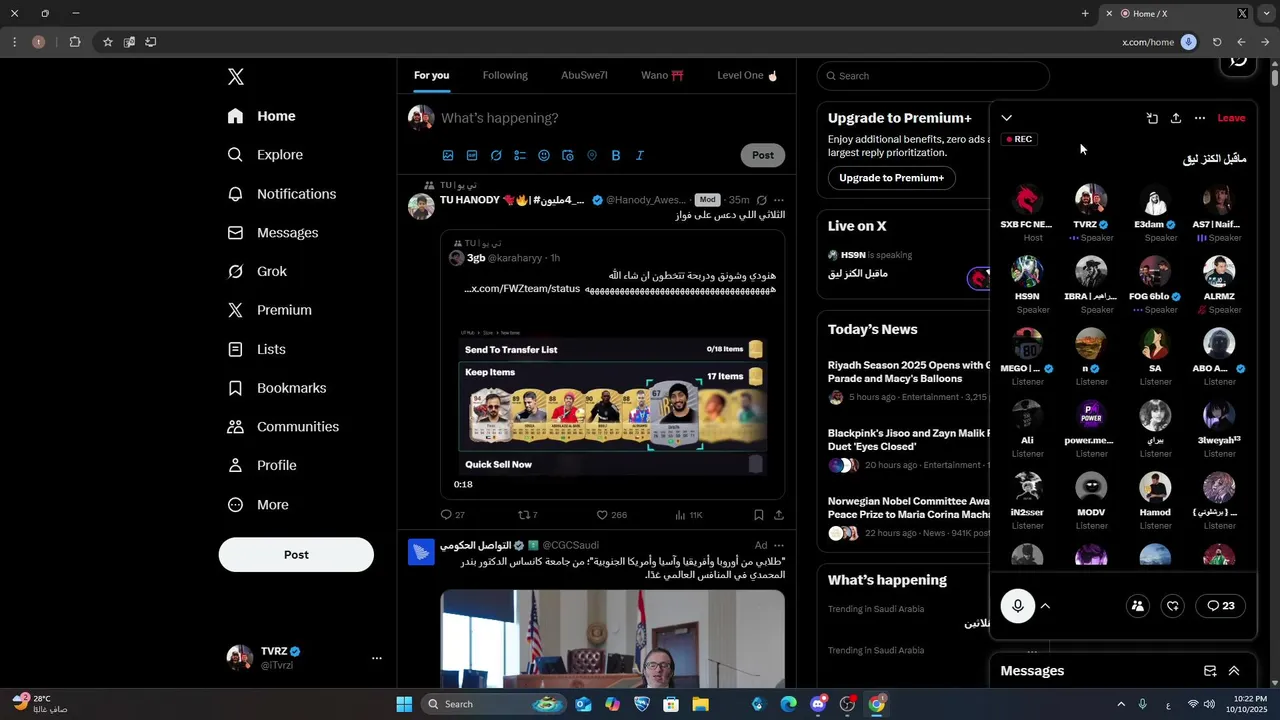Open the Level One tab

747,75
